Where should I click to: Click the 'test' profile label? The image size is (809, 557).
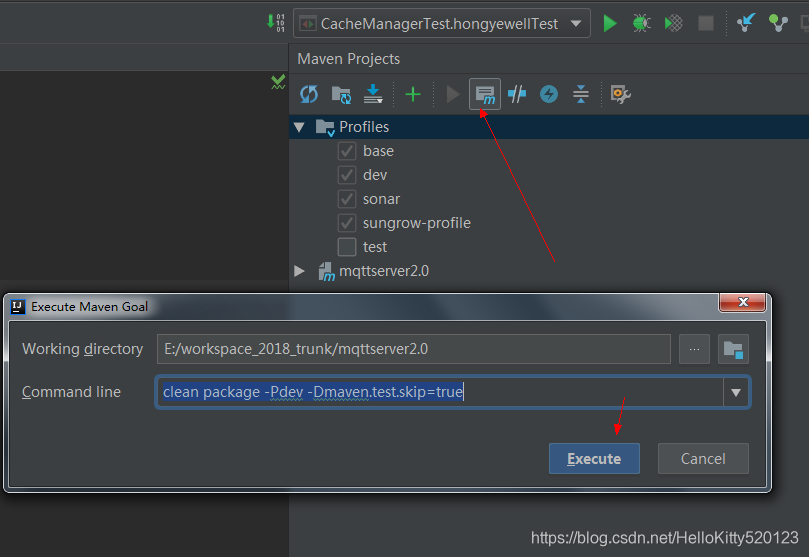click(375, 248)
